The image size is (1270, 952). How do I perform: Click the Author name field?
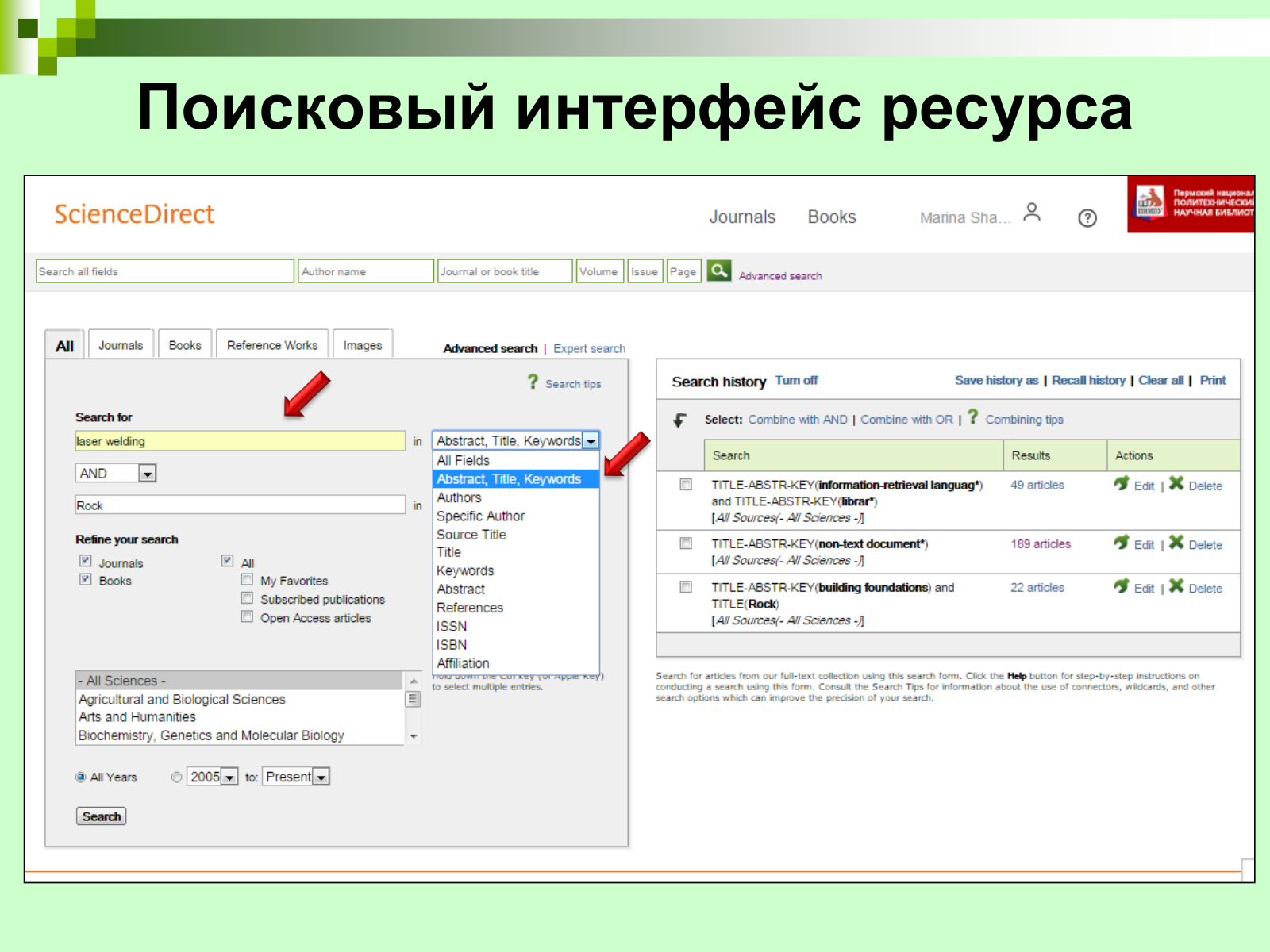click(366, 271)
